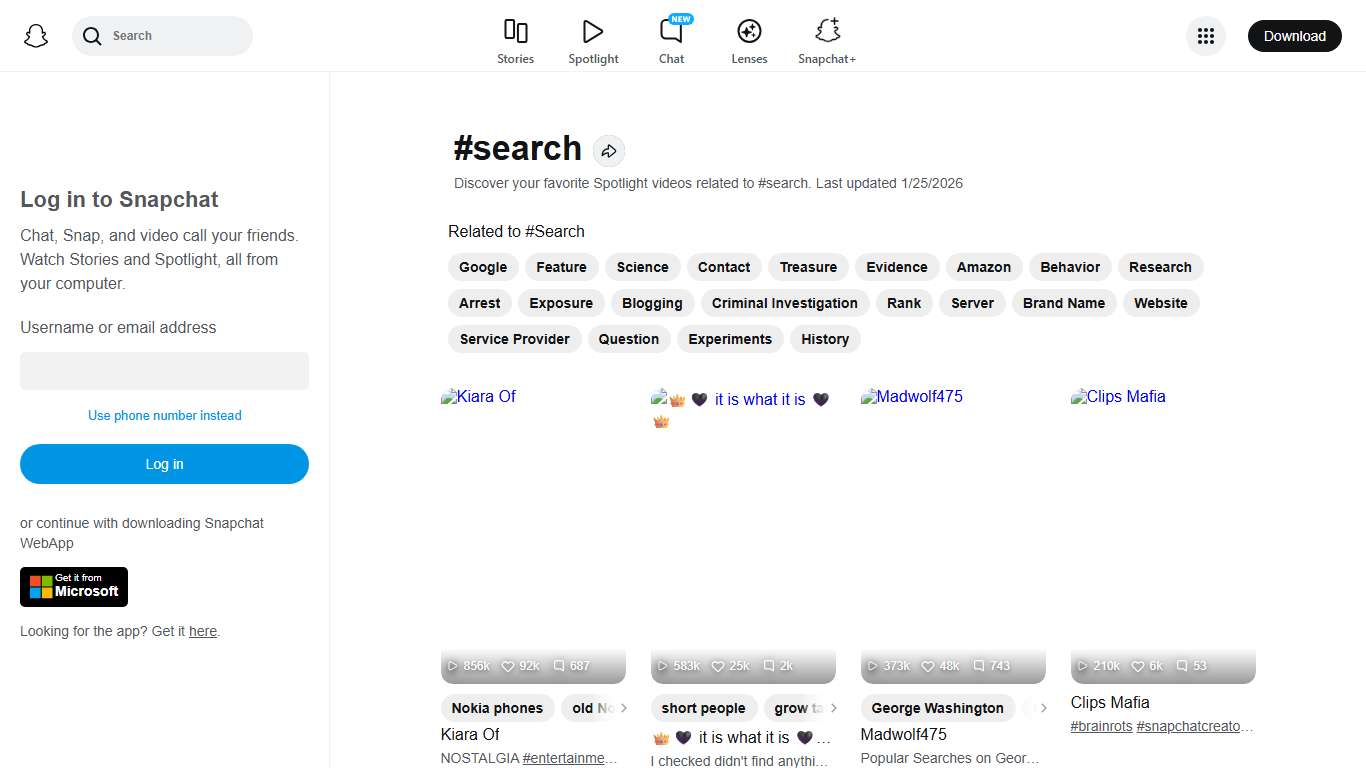Show more tags after grow in short people video
Image resolution: width=1366 pixels, height=768 pixels.
tap(835, 708)
